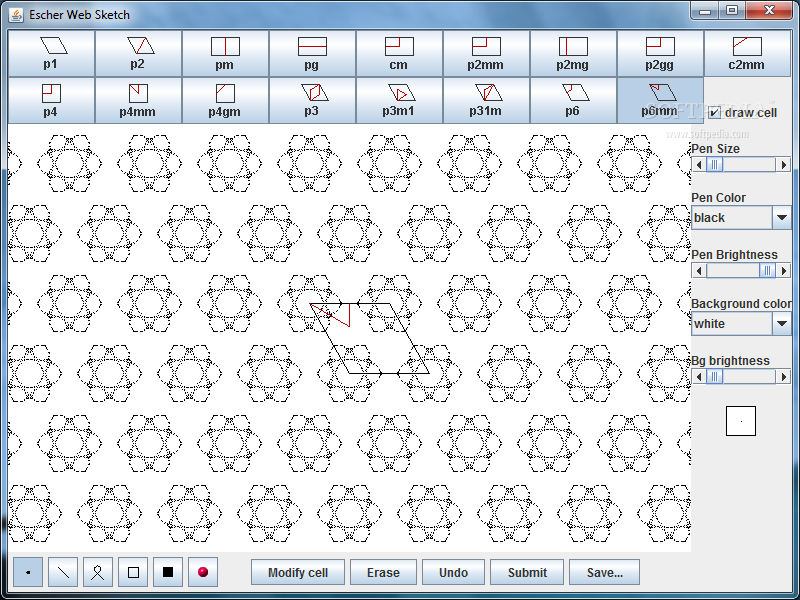Switch to the p2mm symmetry group

(486, 54)
